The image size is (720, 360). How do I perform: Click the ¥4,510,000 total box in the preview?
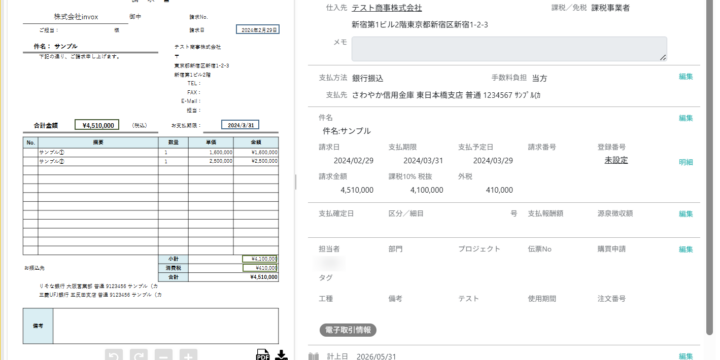(x=97, y=125)
